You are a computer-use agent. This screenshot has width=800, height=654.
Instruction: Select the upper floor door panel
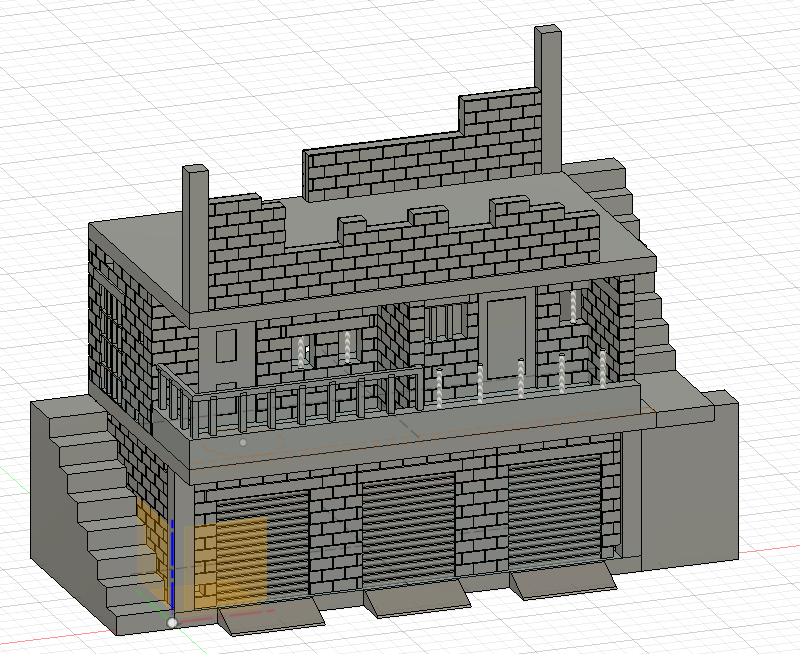[x=506, y=338]
